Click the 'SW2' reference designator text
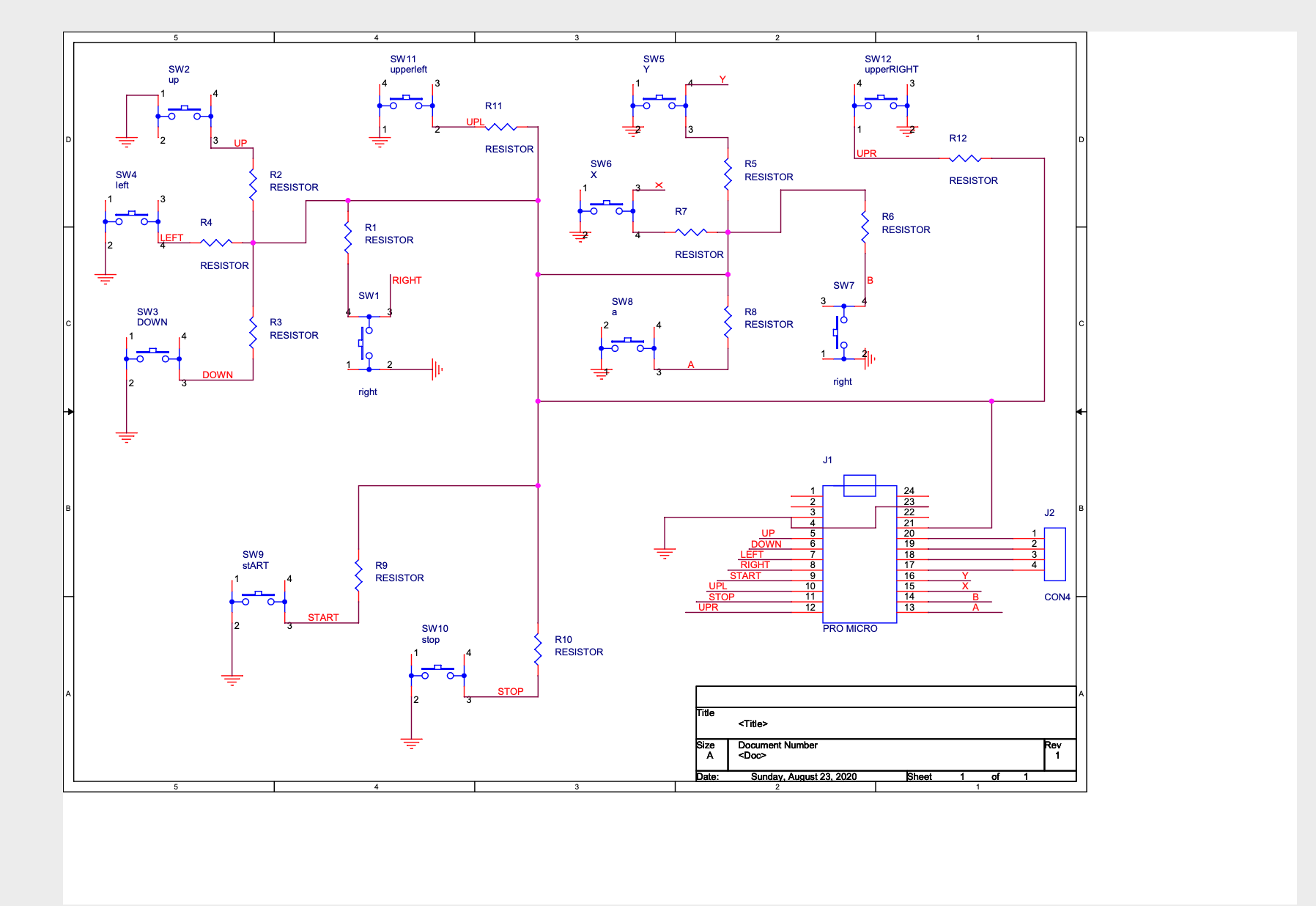 point(179,70)
